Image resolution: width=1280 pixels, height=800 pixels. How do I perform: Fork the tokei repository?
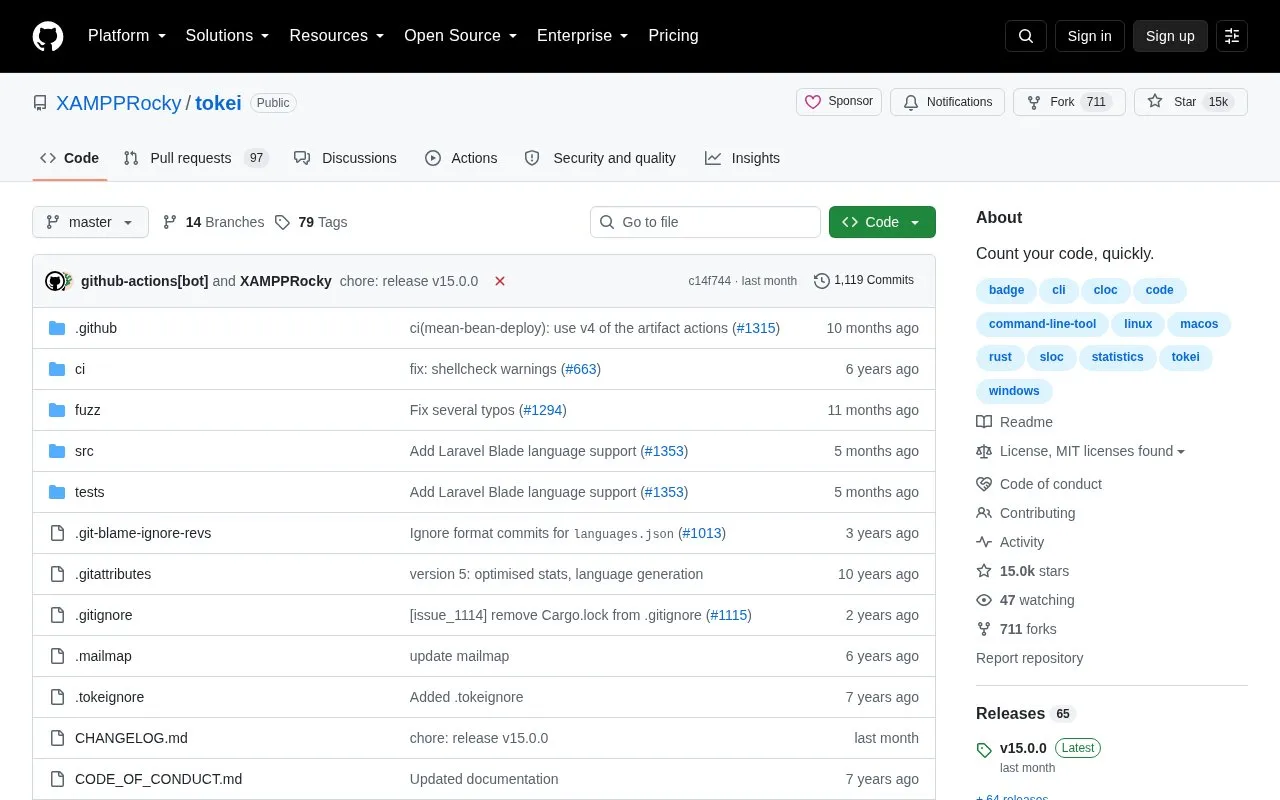1069,102
